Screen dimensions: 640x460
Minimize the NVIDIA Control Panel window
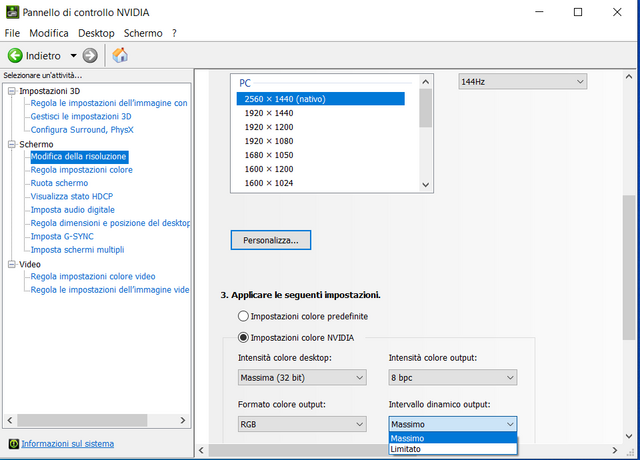539,12
